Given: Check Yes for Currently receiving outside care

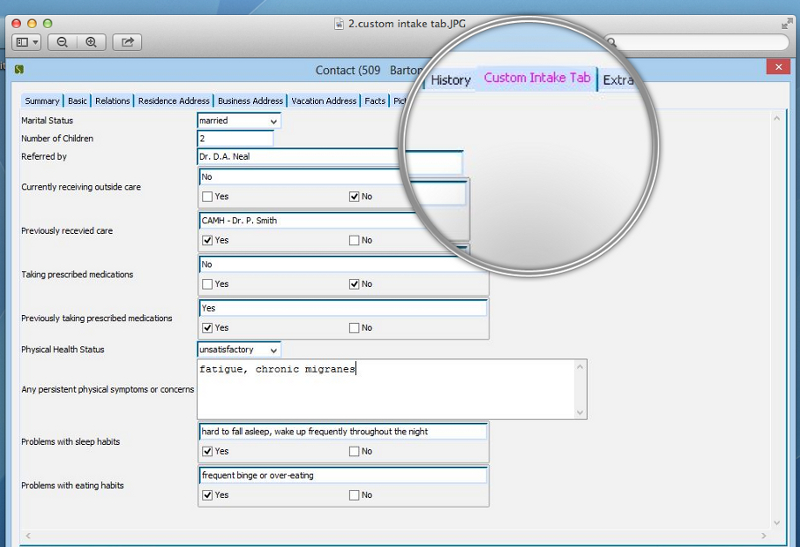Looking at the screenshot, I should coord(207,196).
